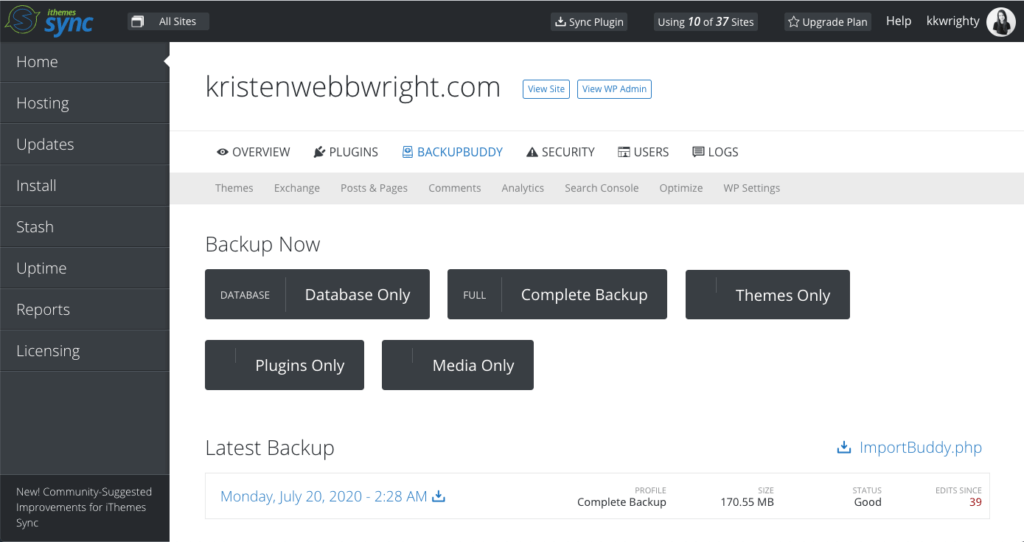Click the 170.55 MB size value
The image size is (1024, 542).
747,502
